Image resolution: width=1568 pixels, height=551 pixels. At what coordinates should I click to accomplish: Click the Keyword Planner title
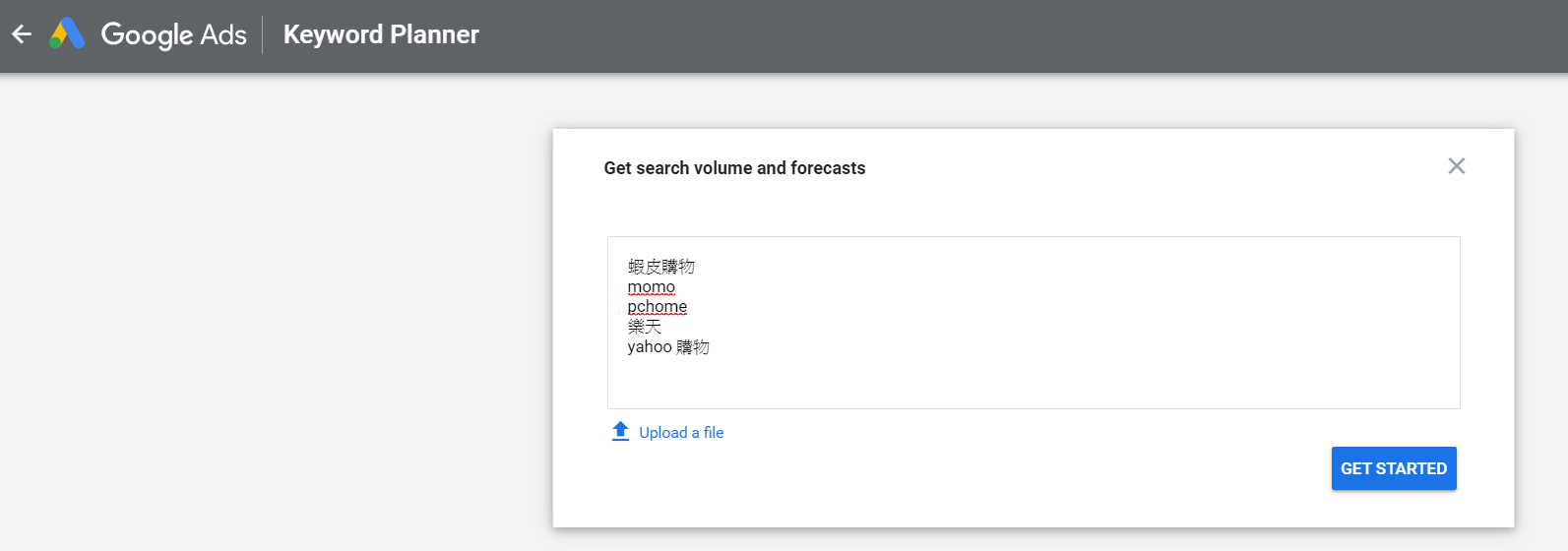[381, 35]
